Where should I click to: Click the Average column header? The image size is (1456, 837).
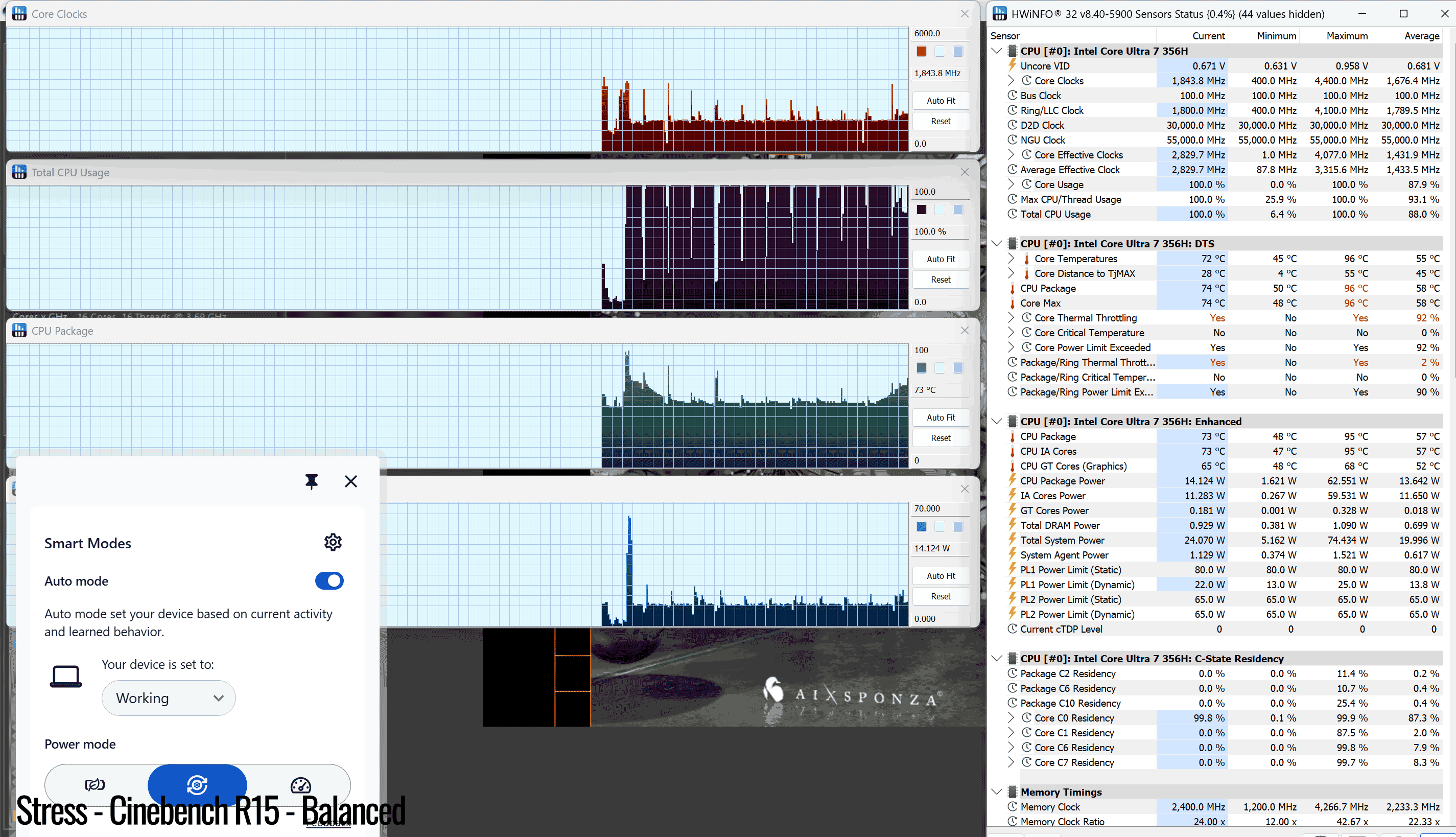pos(1406,36)
